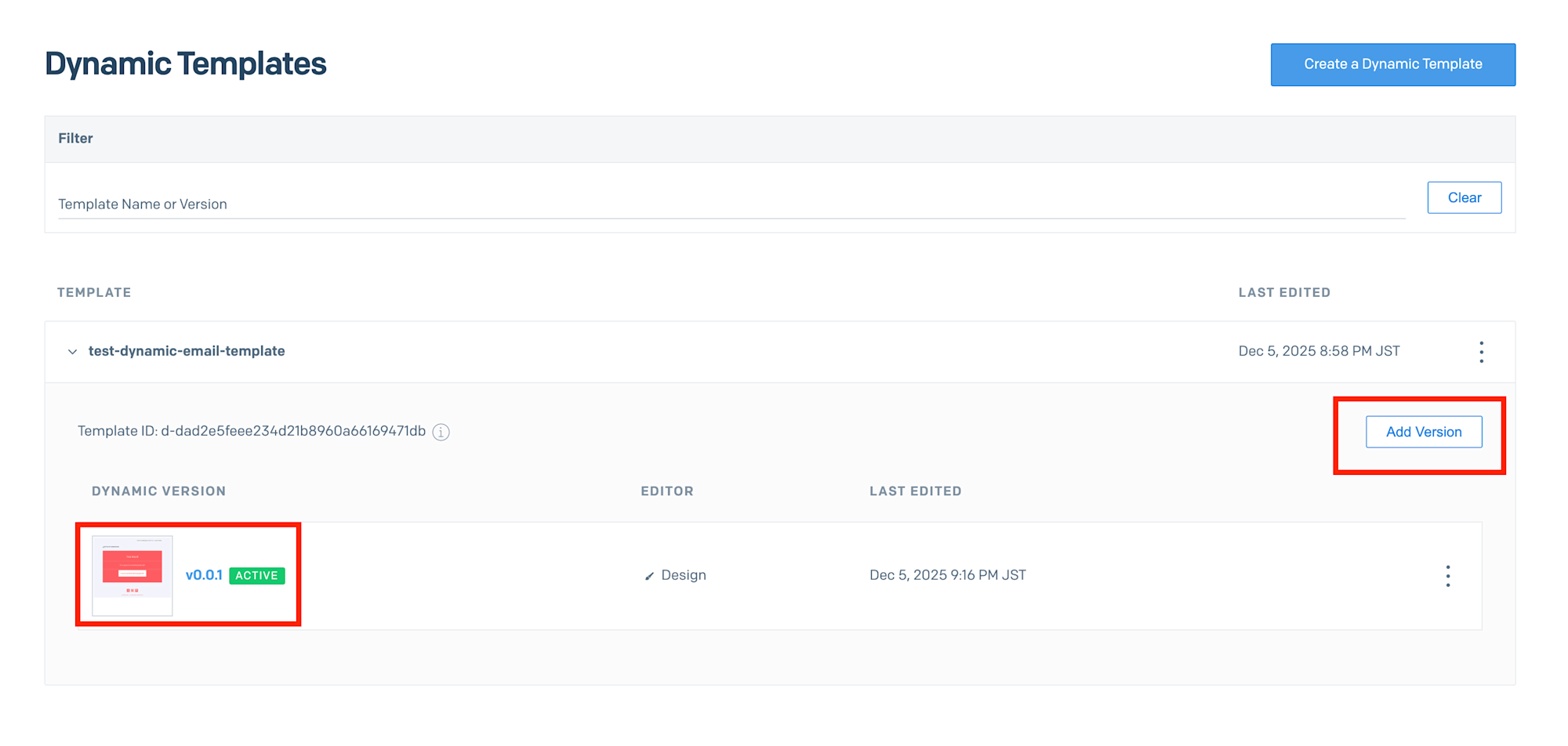
Task: Click the TEMPLATE column header
Action: pos(94,292)
